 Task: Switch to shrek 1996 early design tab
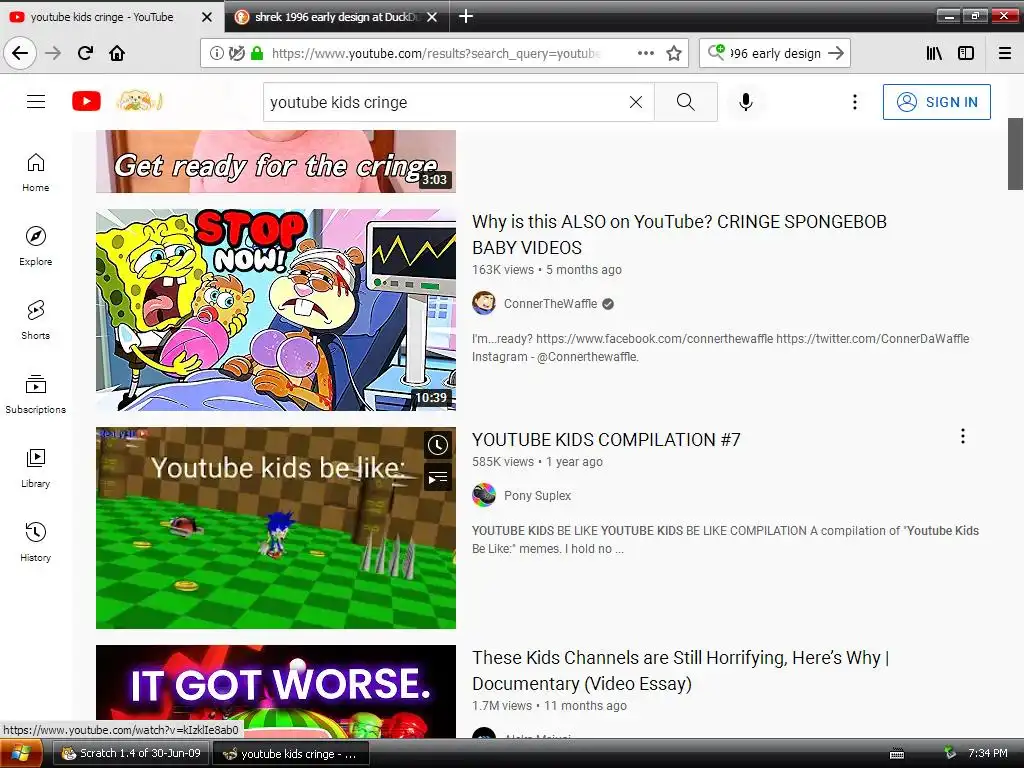pyautogui.click(x=336, y=17)
